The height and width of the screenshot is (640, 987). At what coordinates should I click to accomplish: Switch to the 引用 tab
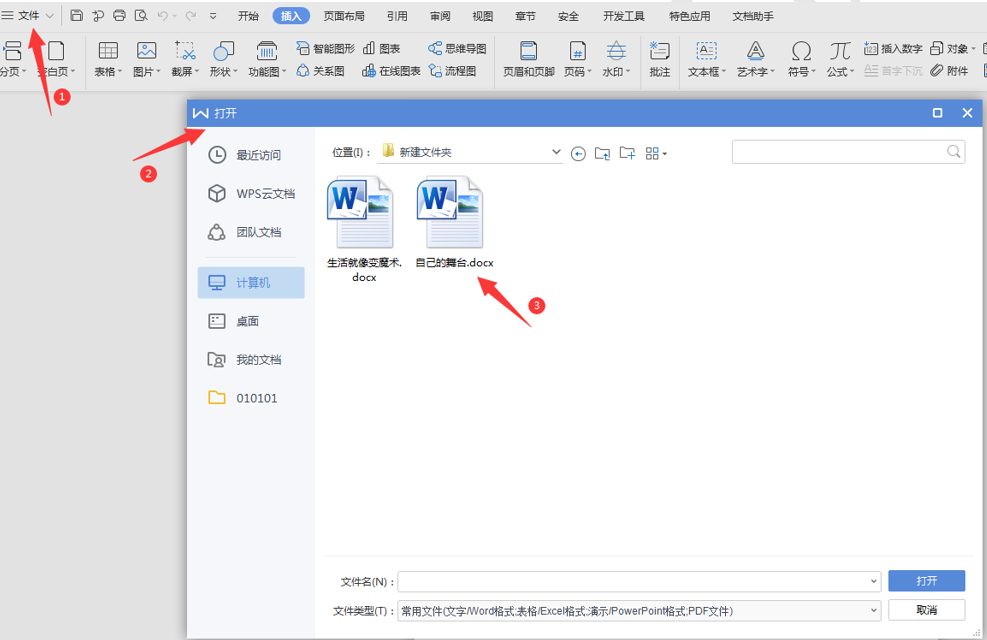tap(397, 16)
